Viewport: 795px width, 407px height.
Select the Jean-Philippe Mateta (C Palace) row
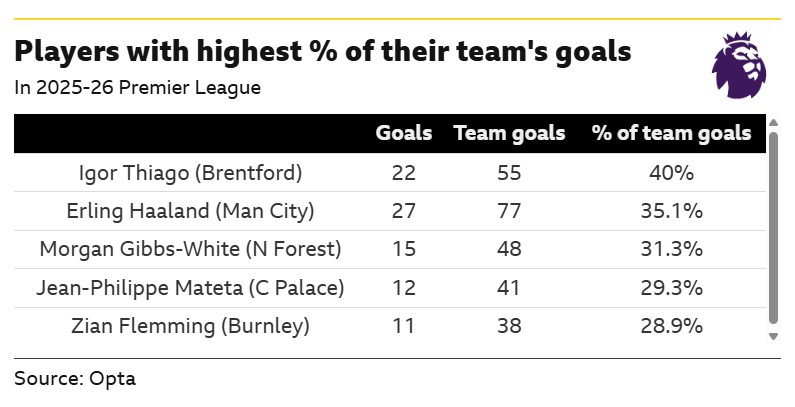389,288
